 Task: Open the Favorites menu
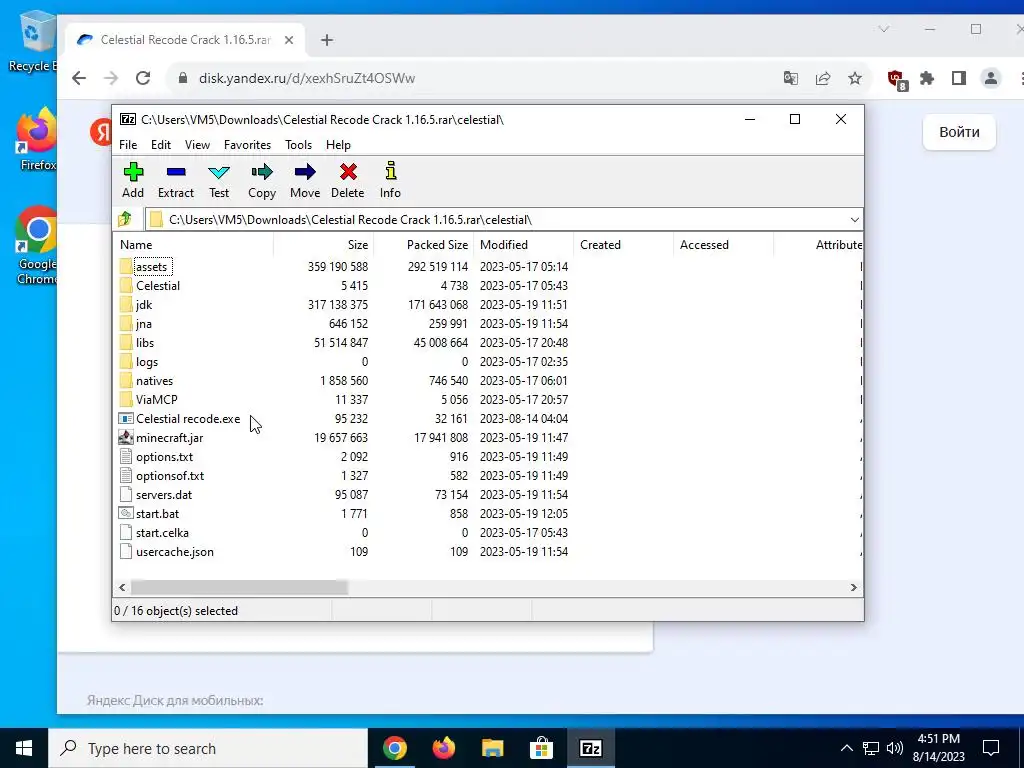(x=247, y=145)
